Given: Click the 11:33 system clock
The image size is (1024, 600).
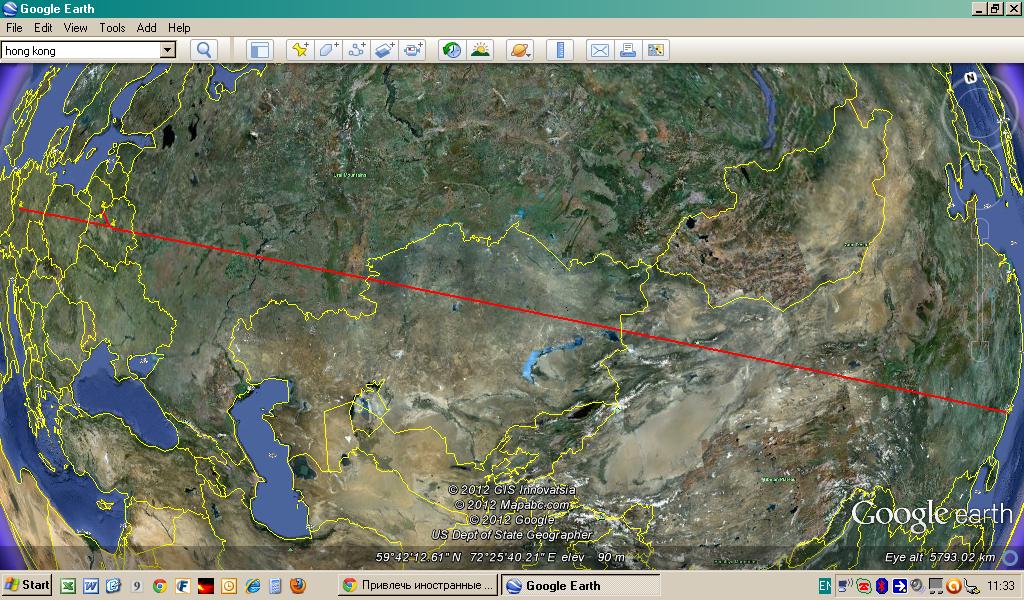Looking at the screenshot, I should click(x=1000, y=586).
